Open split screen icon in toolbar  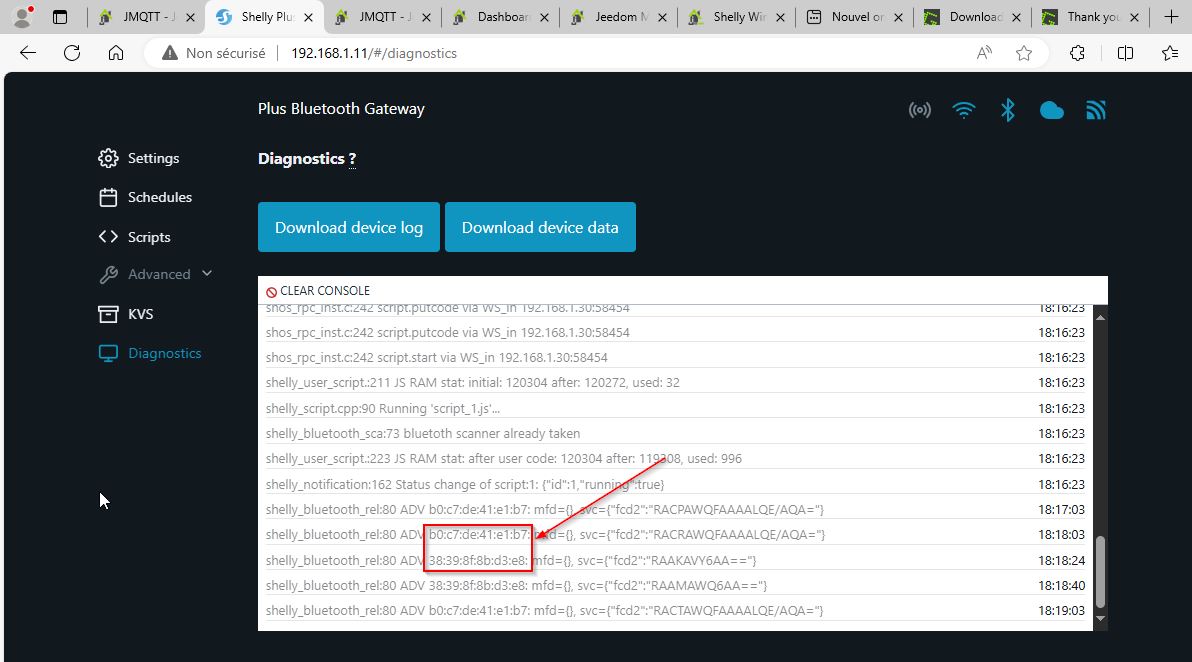pyautogui.click(x=1126, y=52)
